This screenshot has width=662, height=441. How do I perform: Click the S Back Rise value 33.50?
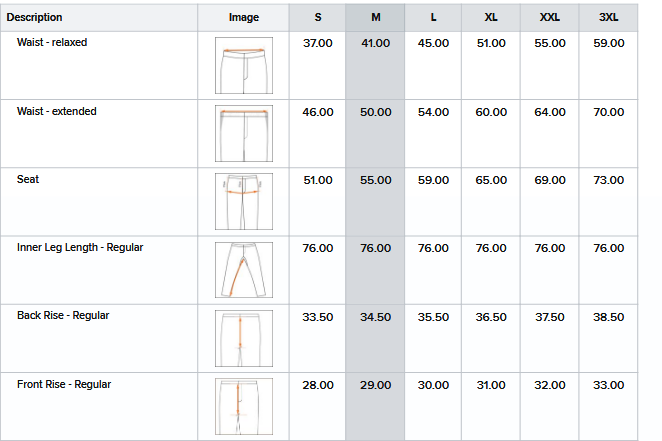[318, 317]
